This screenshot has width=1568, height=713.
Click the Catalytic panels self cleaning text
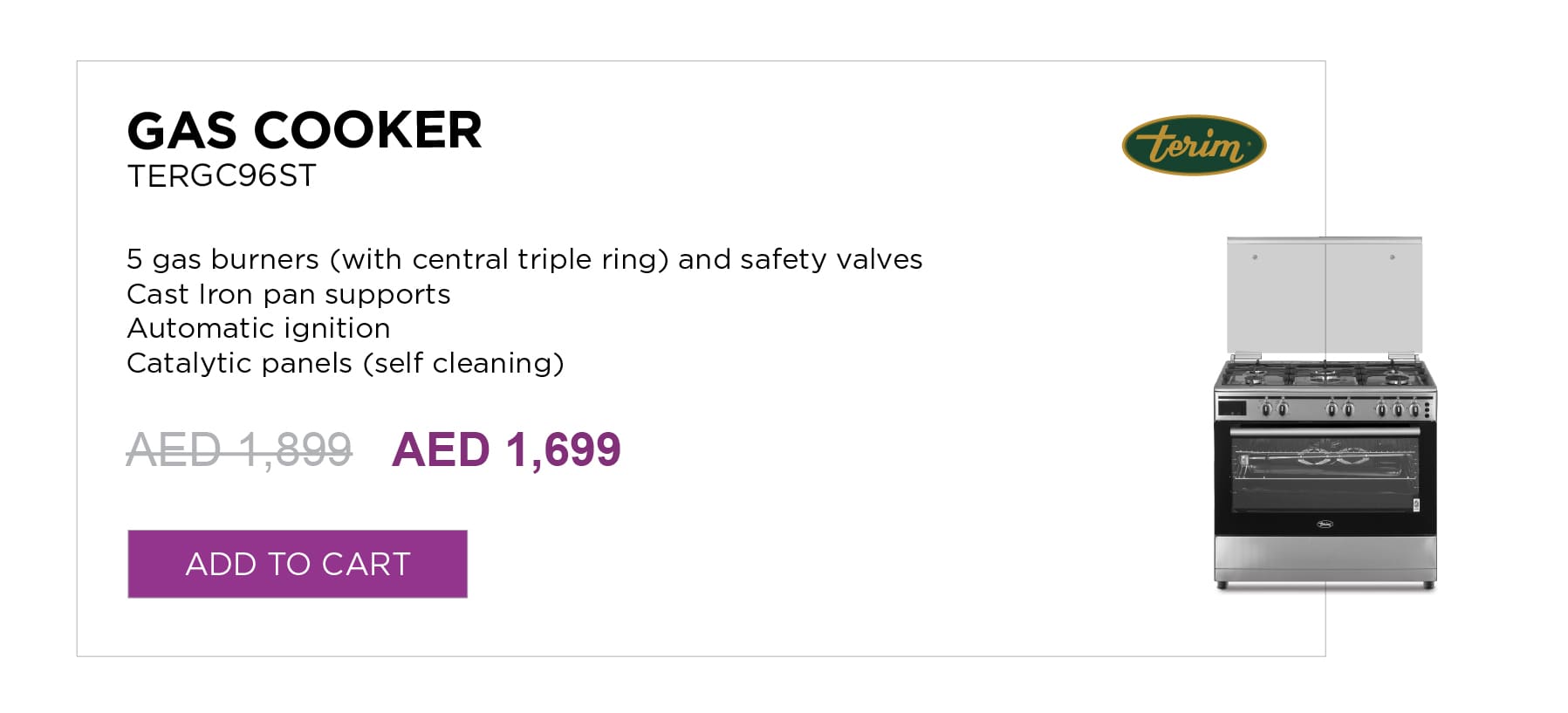(x=346, y=363)
